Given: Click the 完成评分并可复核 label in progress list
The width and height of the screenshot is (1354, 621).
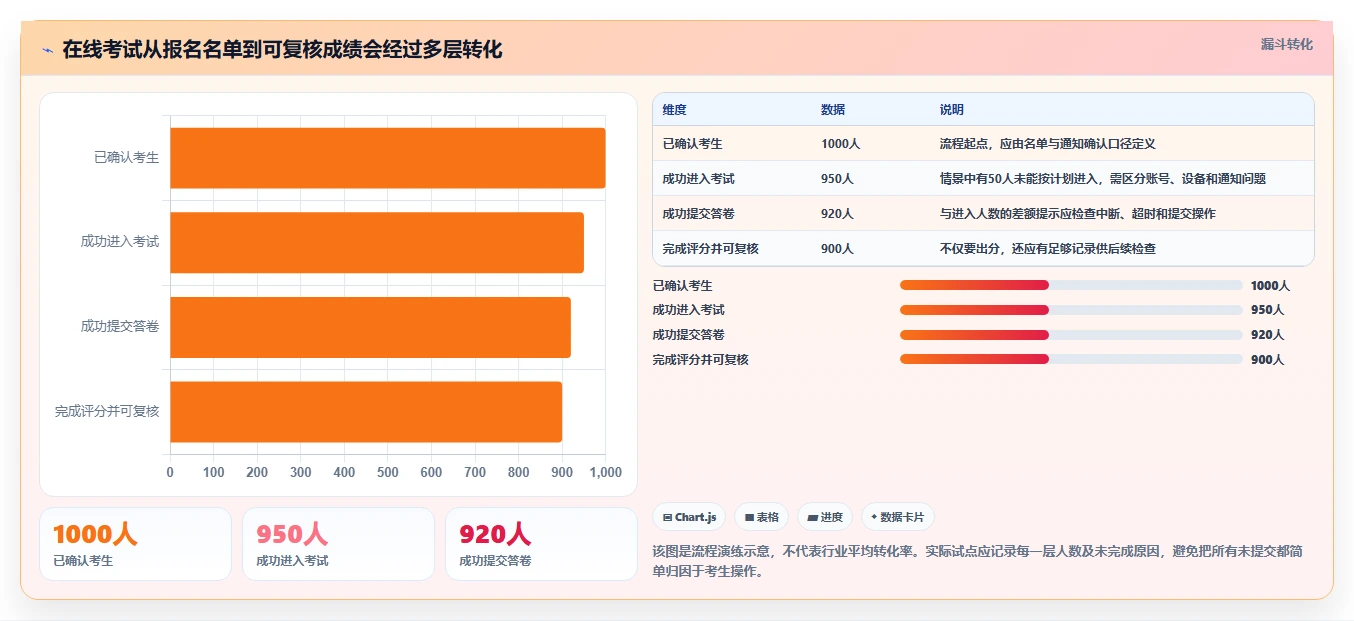Looking at the screenshot, I should (x=700, y=359).
